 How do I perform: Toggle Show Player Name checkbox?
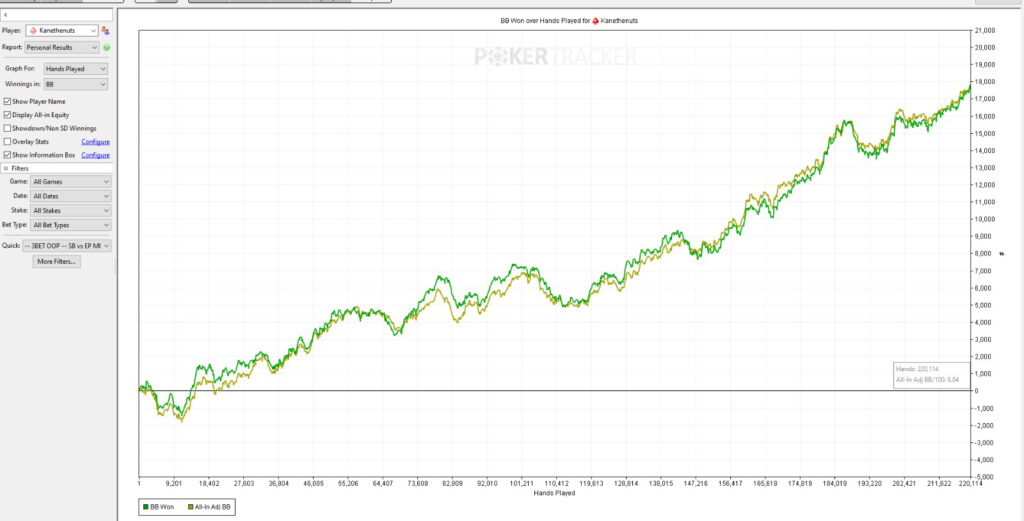[x=8, y=102]
